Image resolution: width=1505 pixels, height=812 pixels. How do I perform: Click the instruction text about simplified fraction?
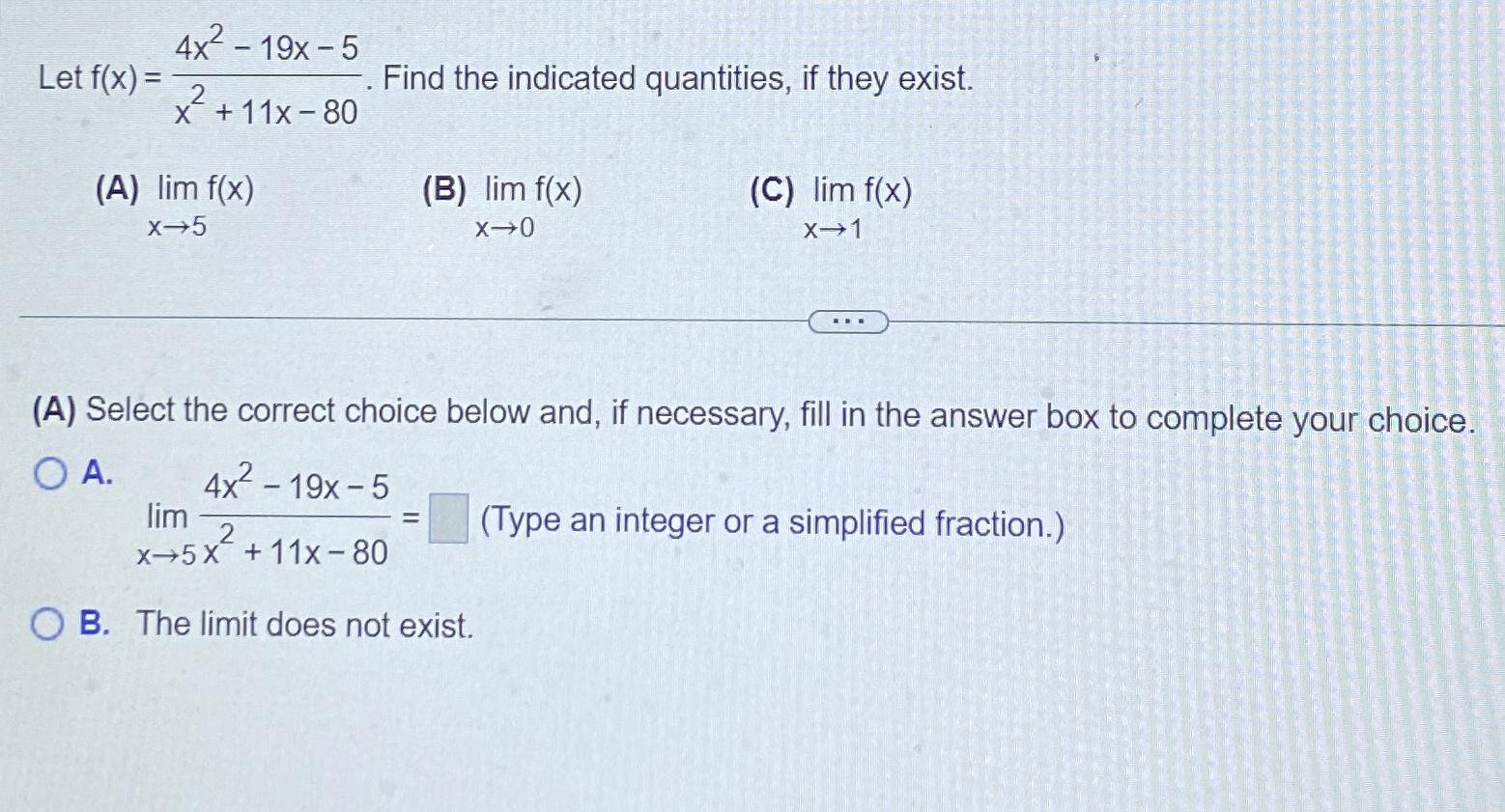(x=768, y=521)
